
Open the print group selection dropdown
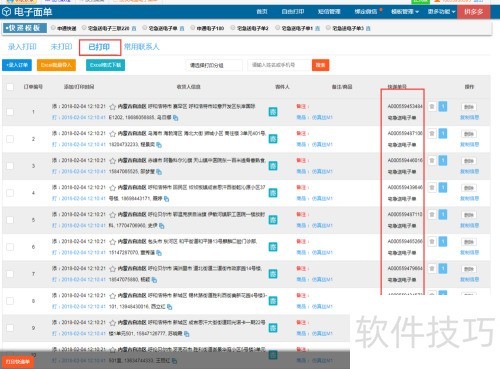click(214, 65)
